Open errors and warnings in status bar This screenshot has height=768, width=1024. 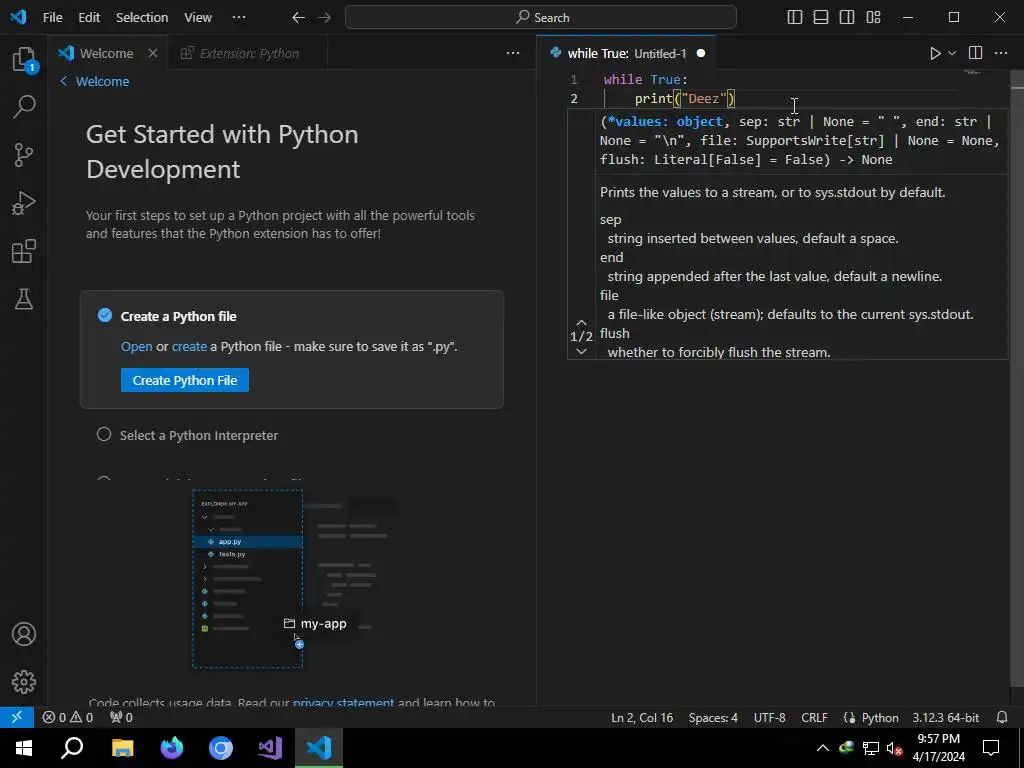point(68,717)
